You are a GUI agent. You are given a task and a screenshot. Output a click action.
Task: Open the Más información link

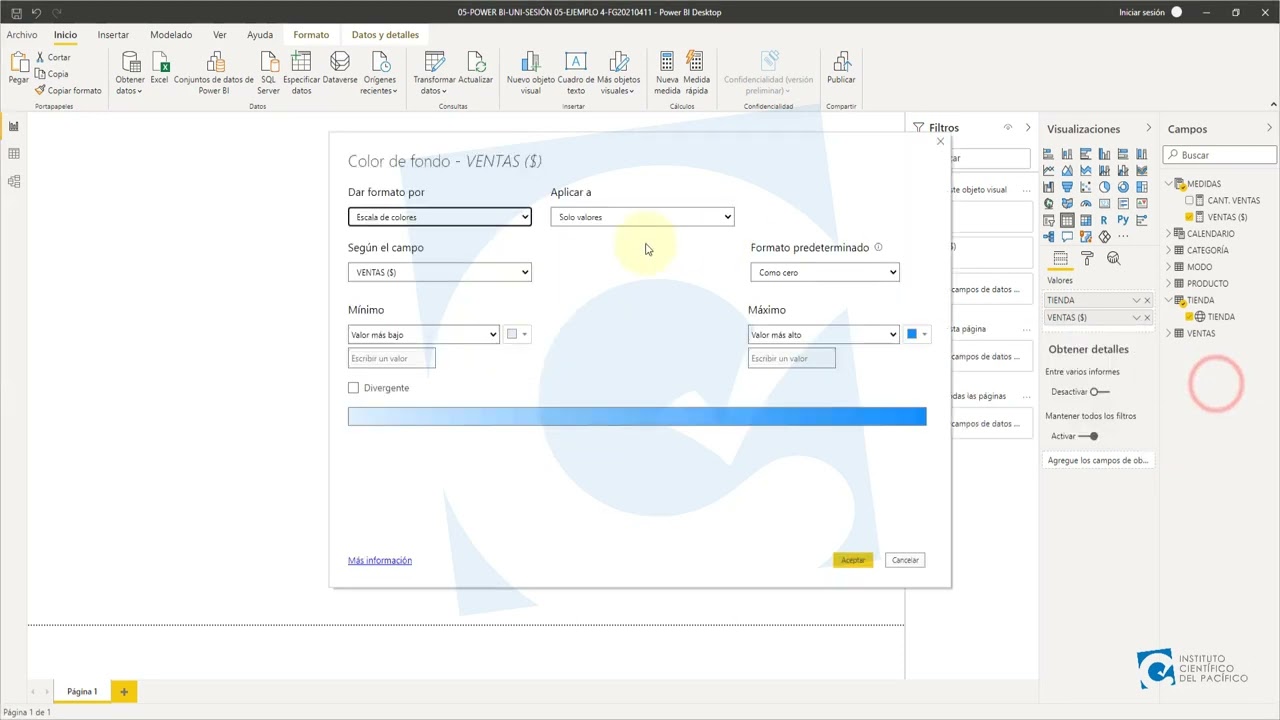point(380,560)
